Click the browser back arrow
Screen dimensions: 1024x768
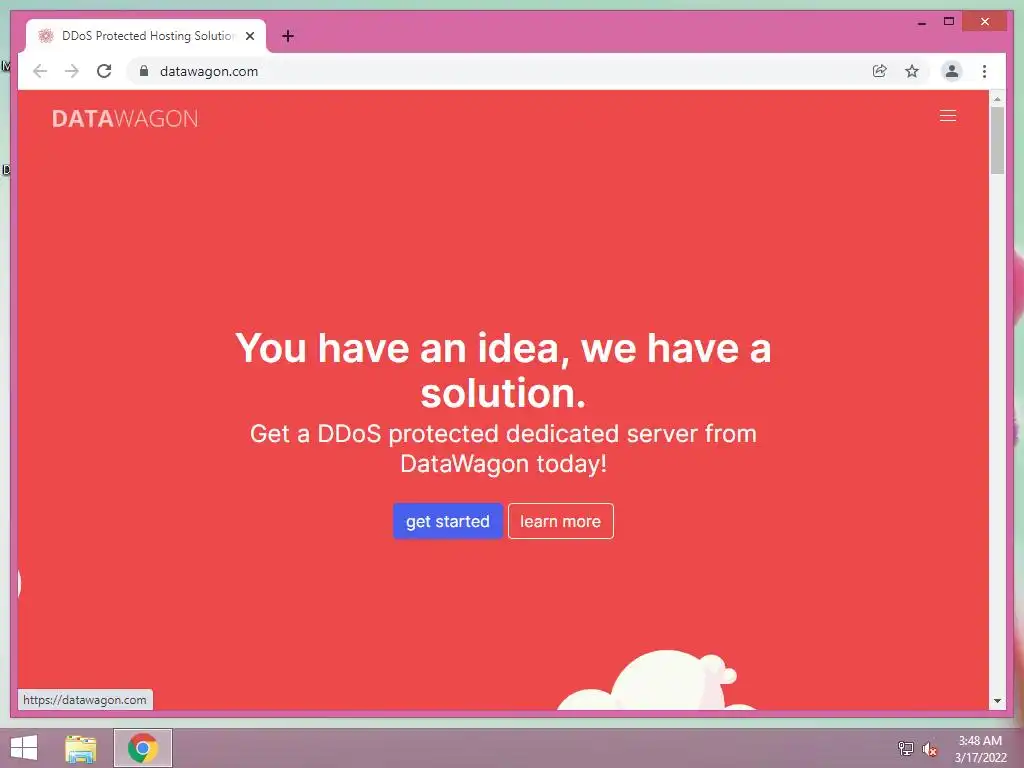pyautogui.click(x=40, y=71)
